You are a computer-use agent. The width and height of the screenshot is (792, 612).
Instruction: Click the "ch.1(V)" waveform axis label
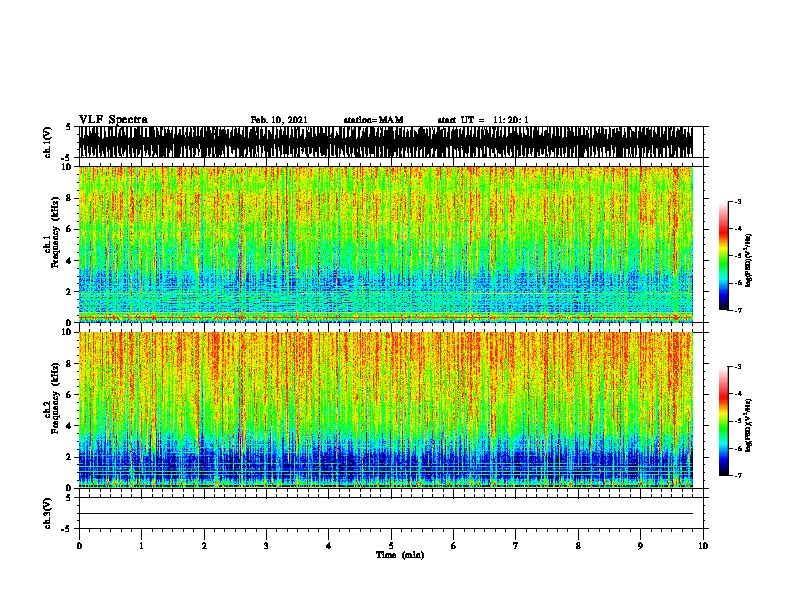coord(47,142)
